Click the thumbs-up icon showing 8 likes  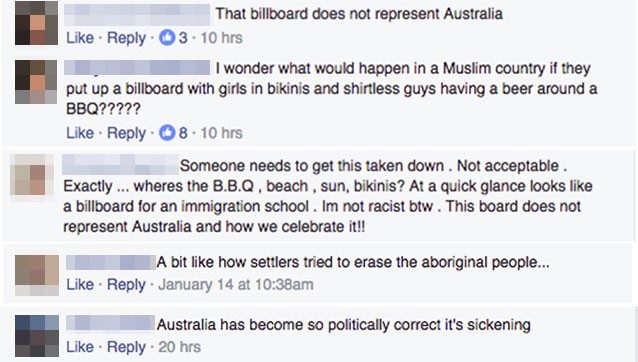tap(167, 133)
